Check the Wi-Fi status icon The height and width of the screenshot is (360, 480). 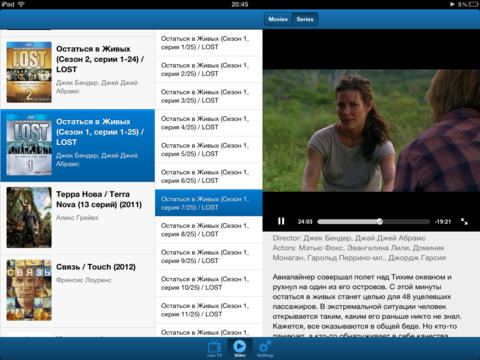pyautogui.click(x=21, y=4)
